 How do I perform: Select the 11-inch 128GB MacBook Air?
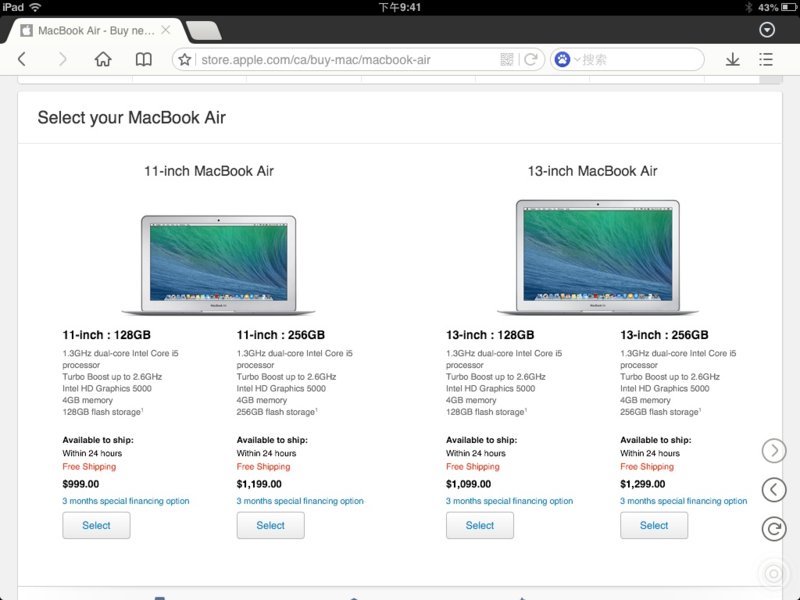(x=96, y=525)
